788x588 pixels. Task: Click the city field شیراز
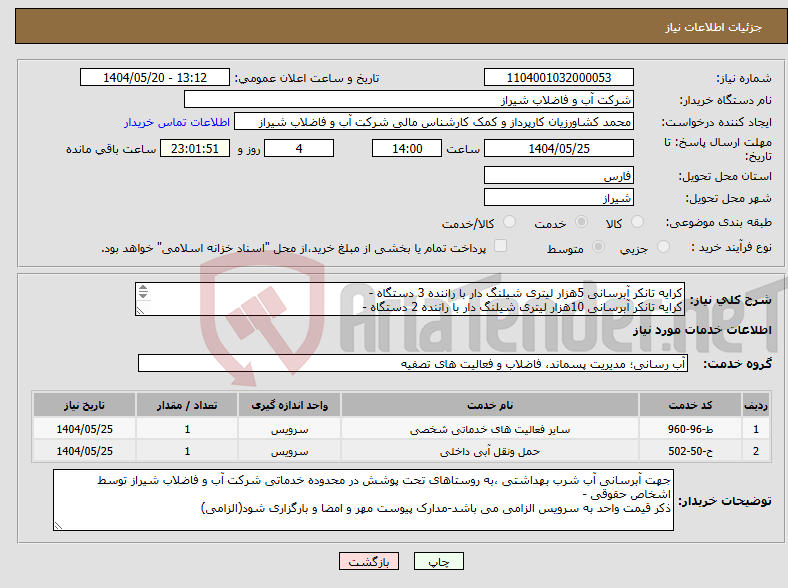pos(558,197)
